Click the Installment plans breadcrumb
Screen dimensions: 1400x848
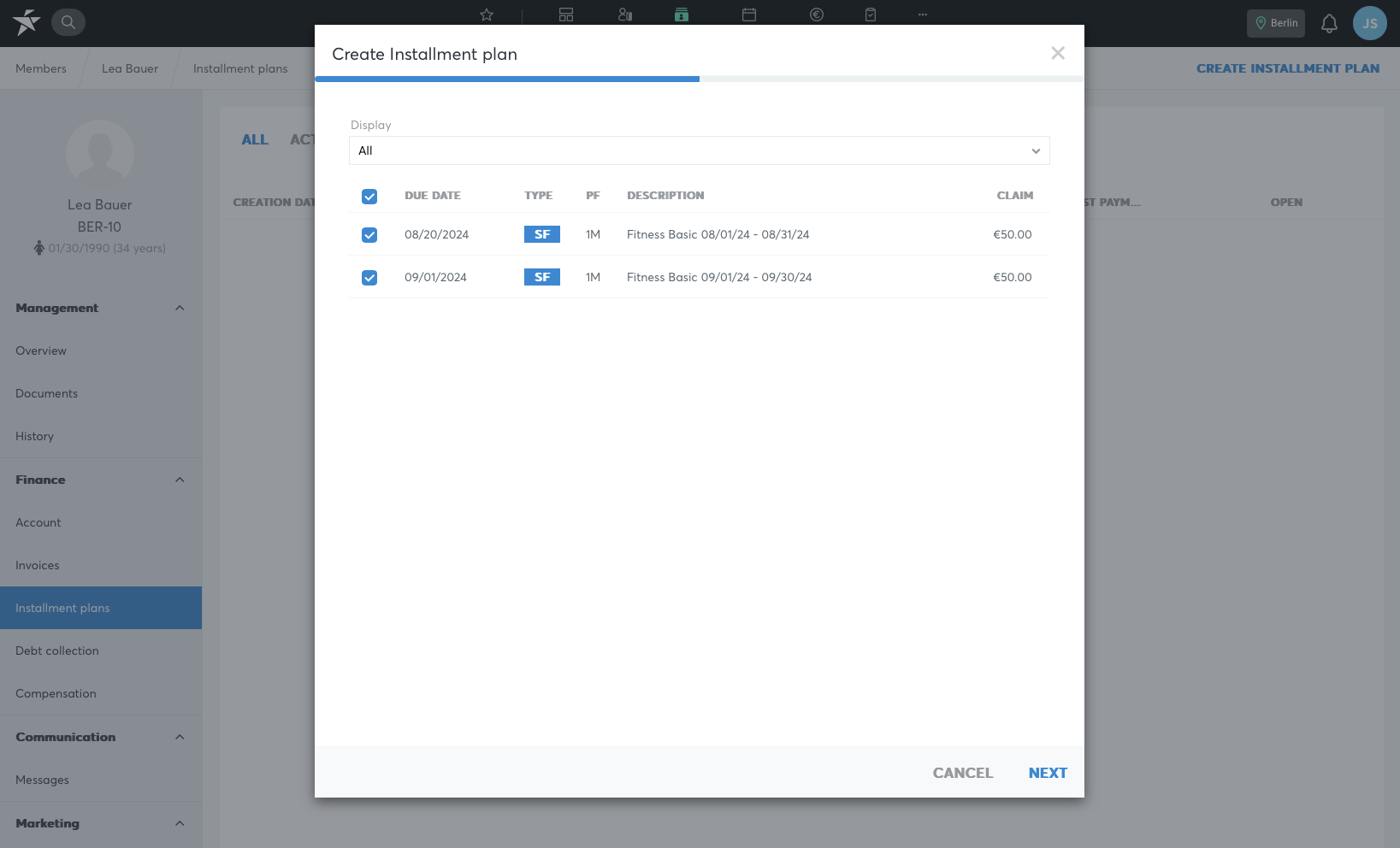click(240, 68)
